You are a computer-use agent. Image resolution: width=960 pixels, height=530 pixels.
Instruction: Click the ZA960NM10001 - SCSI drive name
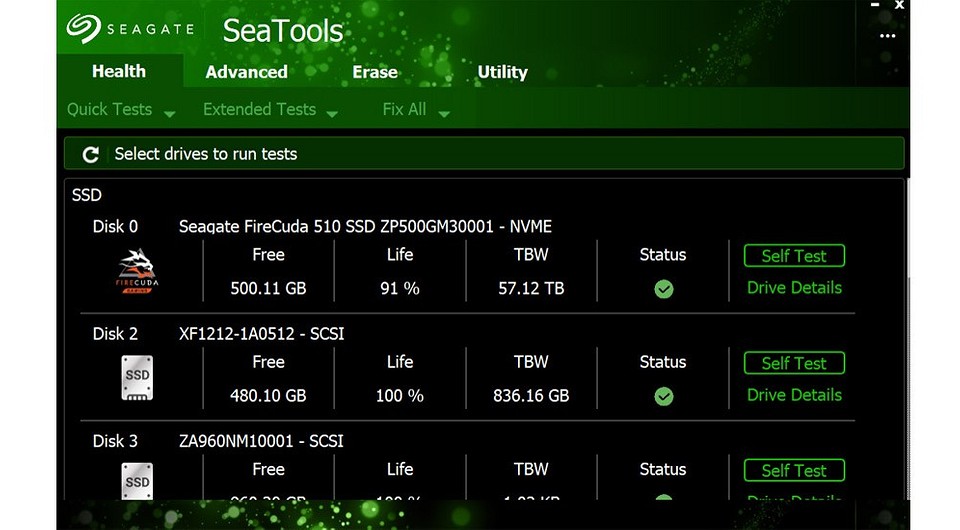(x=261, y=441)
